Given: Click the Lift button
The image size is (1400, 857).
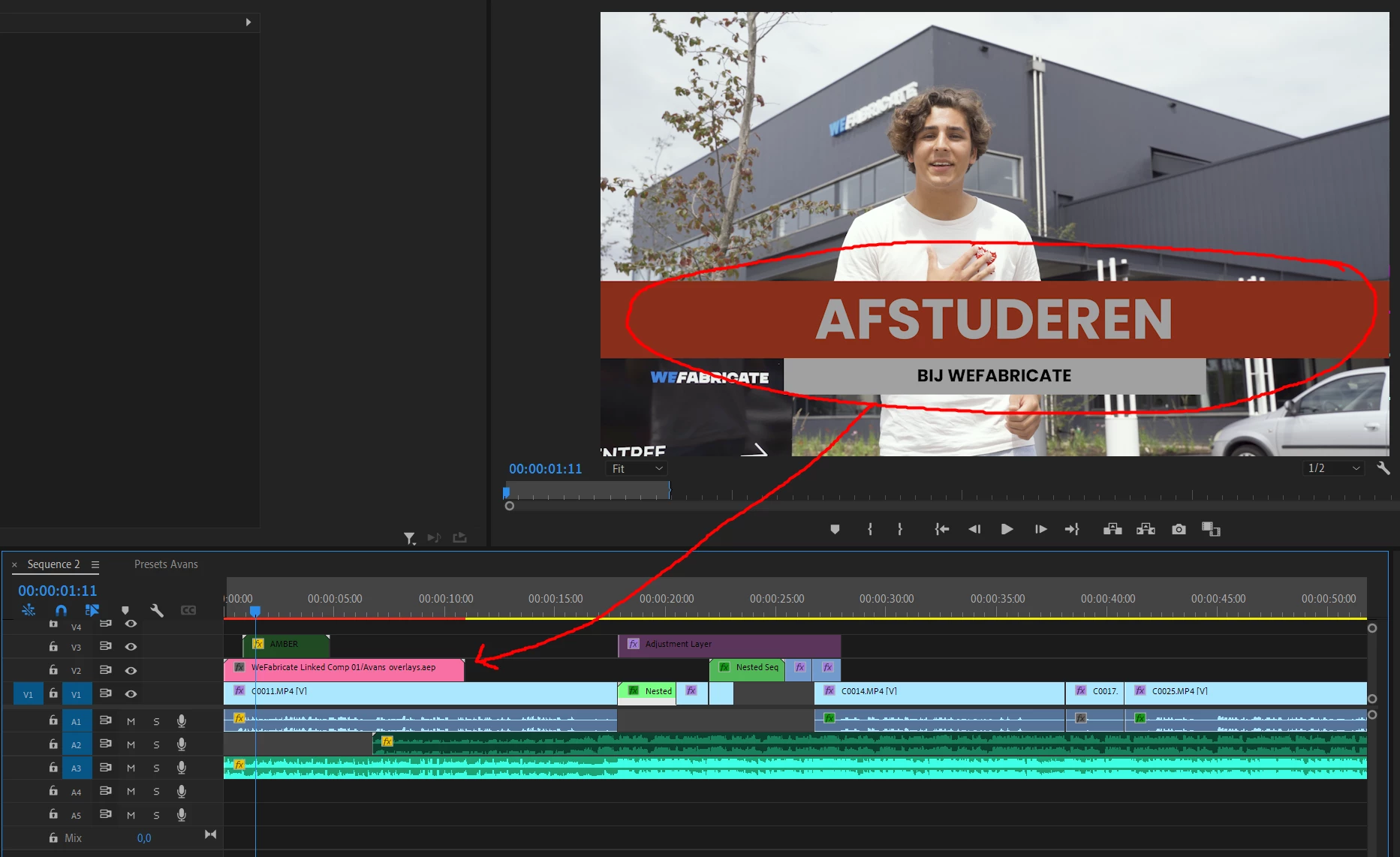Looking at the screenshot, I should point(1112,529).
